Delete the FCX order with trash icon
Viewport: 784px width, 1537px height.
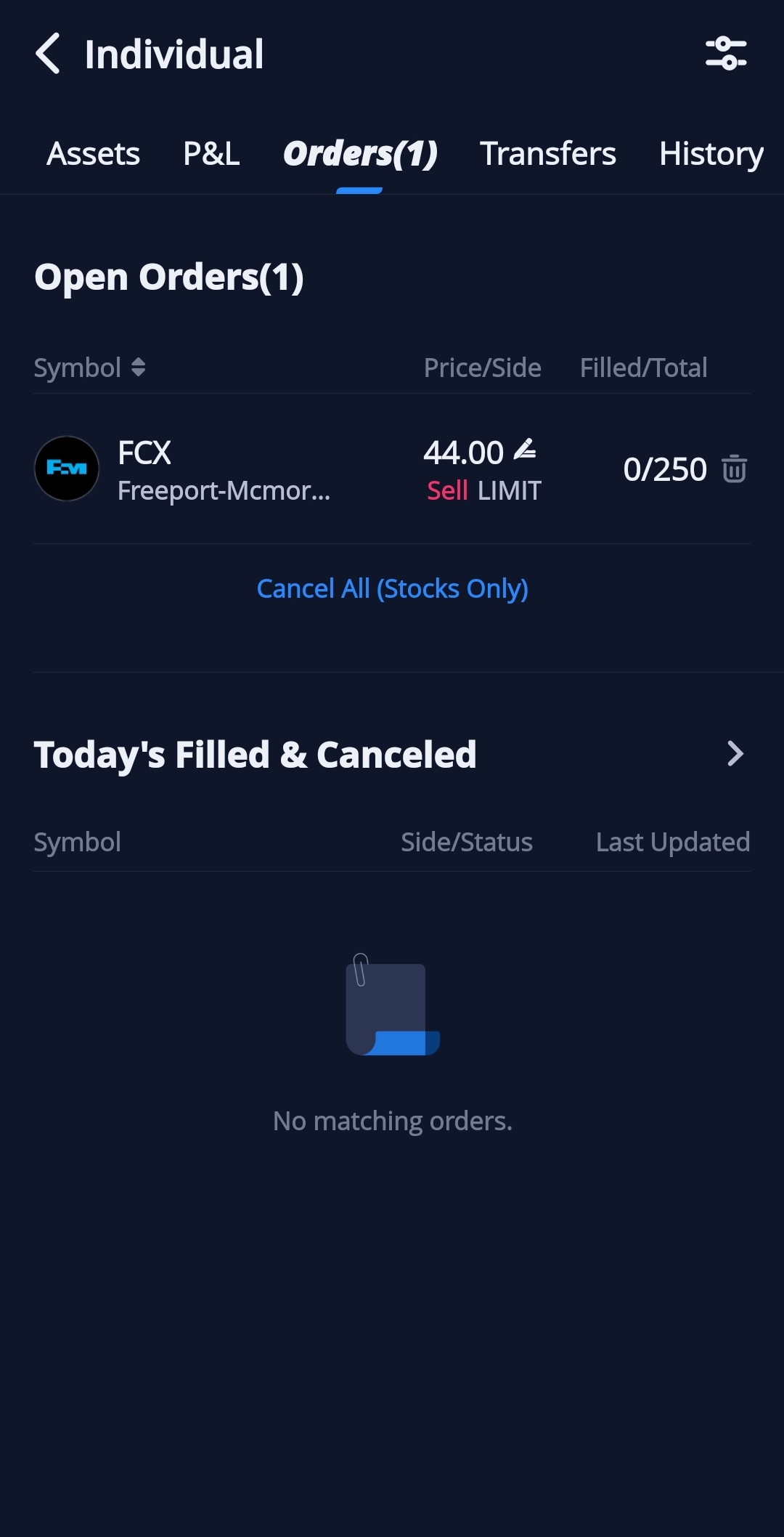(734, 469)
